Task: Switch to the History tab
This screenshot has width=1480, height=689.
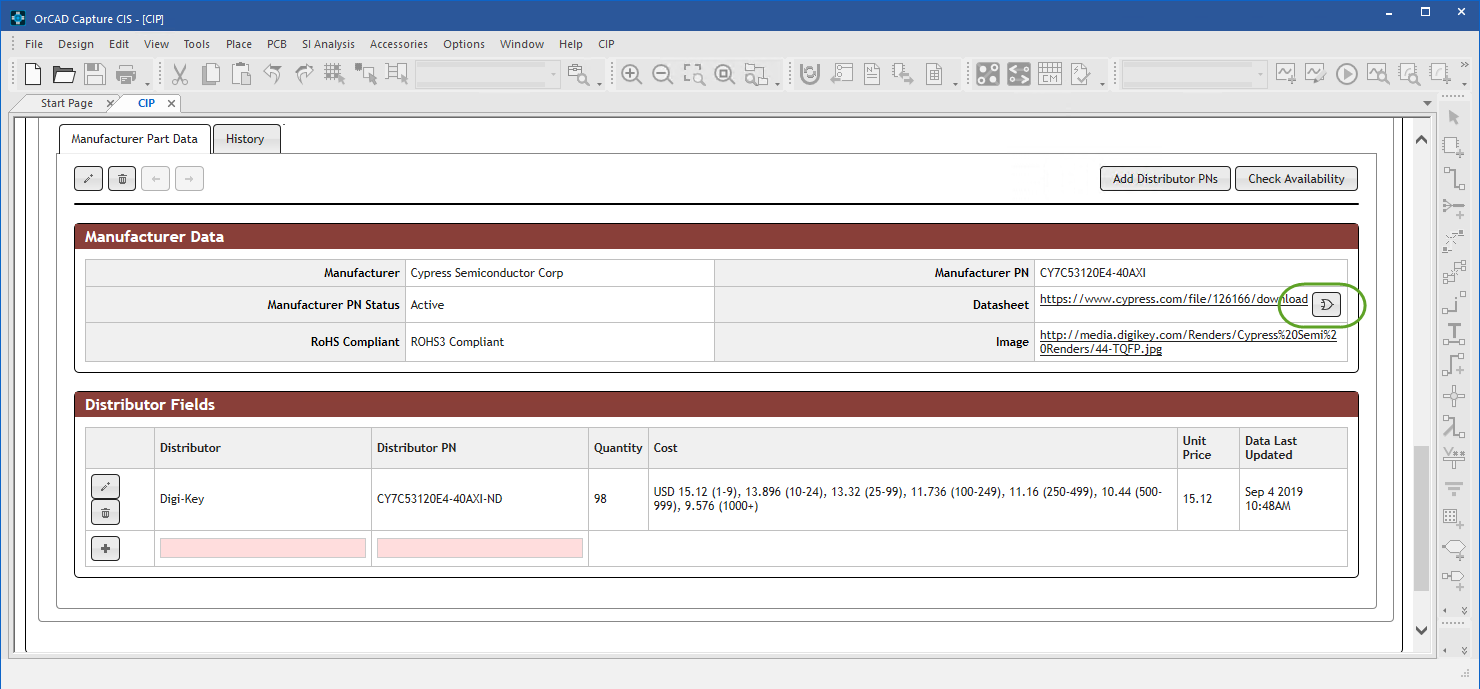Action: (x=246, y=138)
